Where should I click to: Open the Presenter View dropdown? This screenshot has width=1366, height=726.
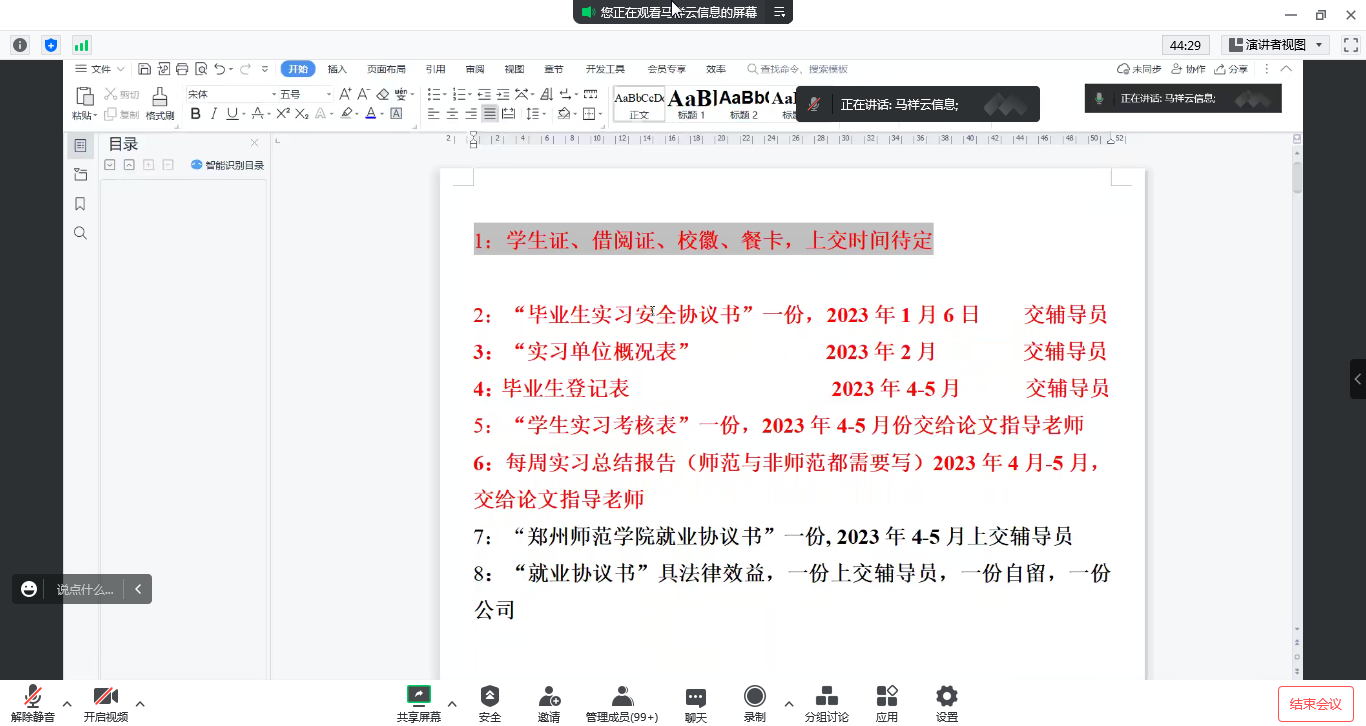1275,45
